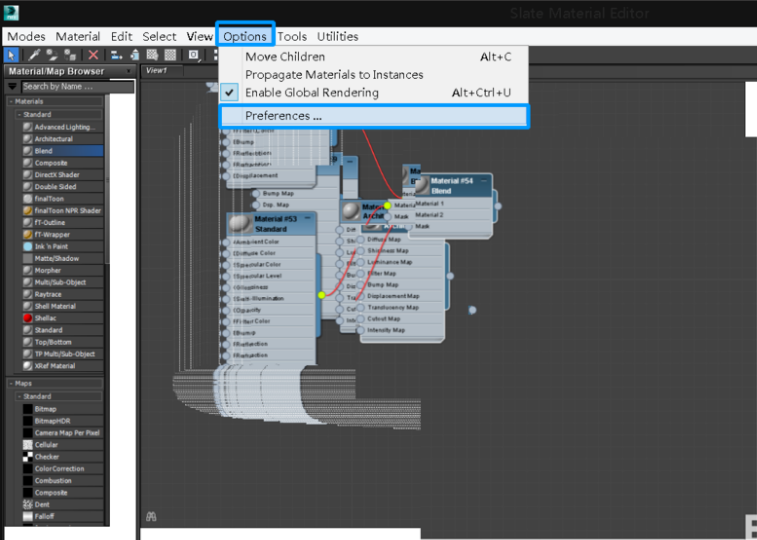The image size is (757, 540).
Task: Click Material #54 node output socket
Action: [x=498, y=206]
